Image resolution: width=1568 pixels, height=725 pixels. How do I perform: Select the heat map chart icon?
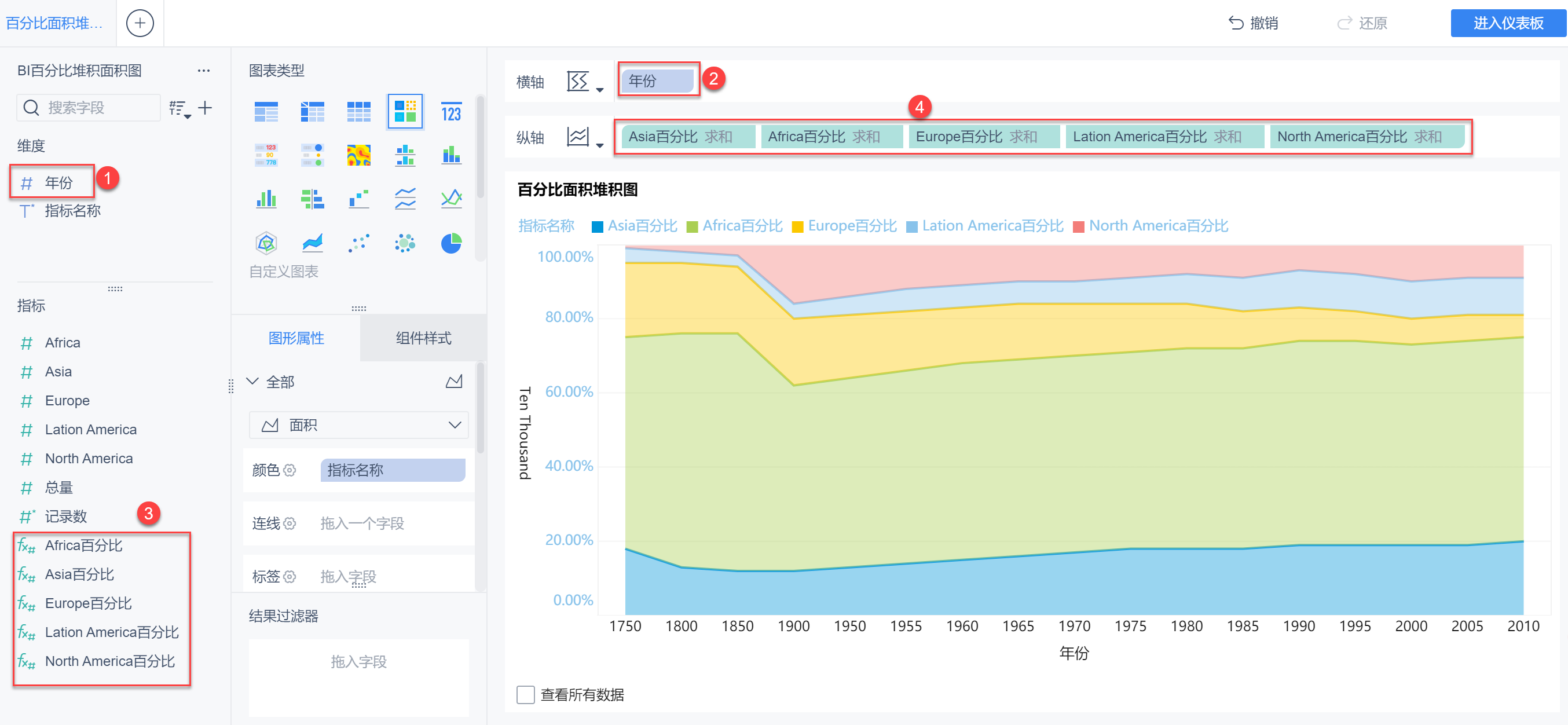tap(358, 155)
